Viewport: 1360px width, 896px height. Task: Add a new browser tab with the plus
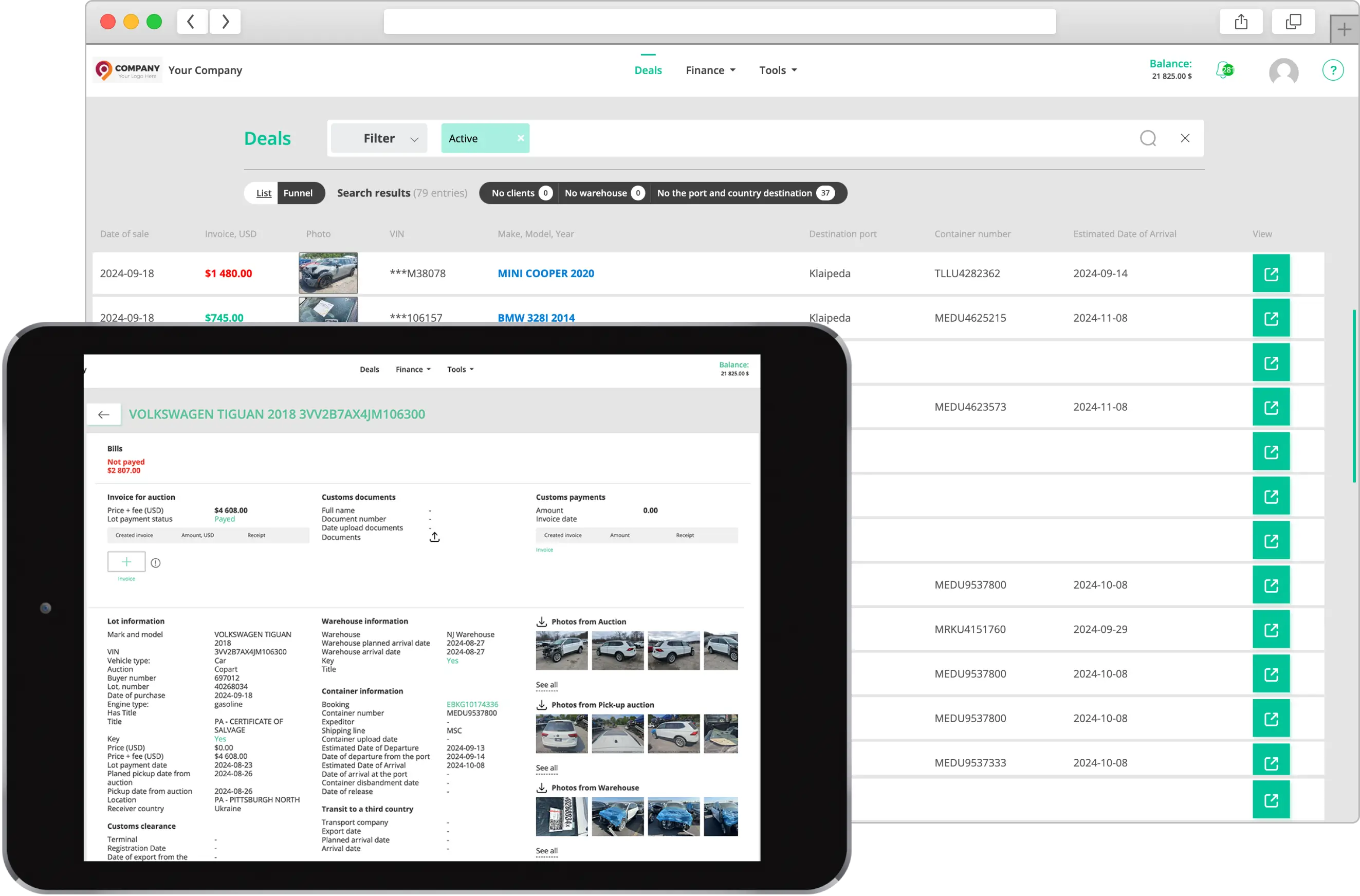(x=1344, y=29)
